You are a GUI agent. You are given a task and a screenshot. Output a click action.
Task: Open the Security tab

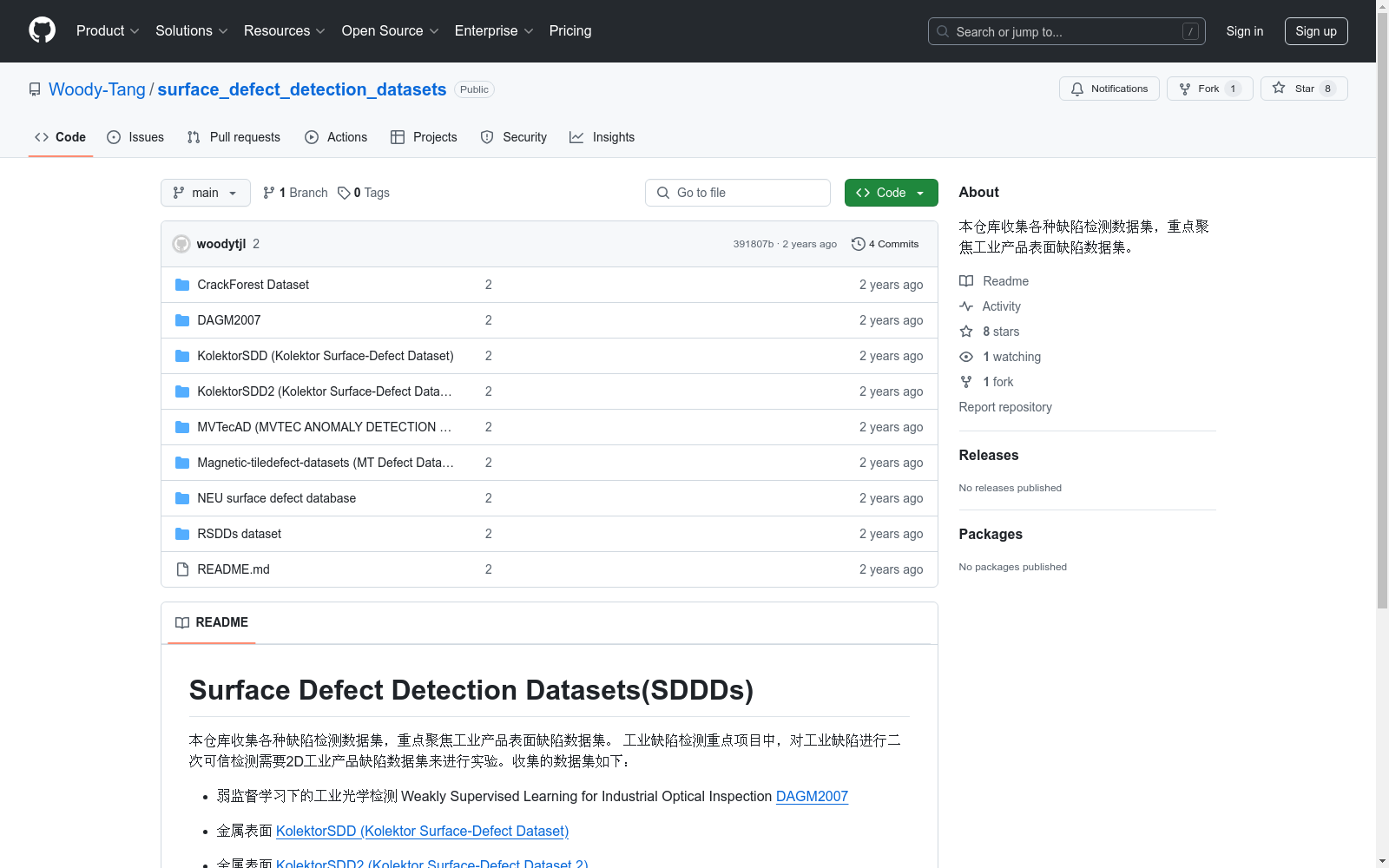click(514, 137)
